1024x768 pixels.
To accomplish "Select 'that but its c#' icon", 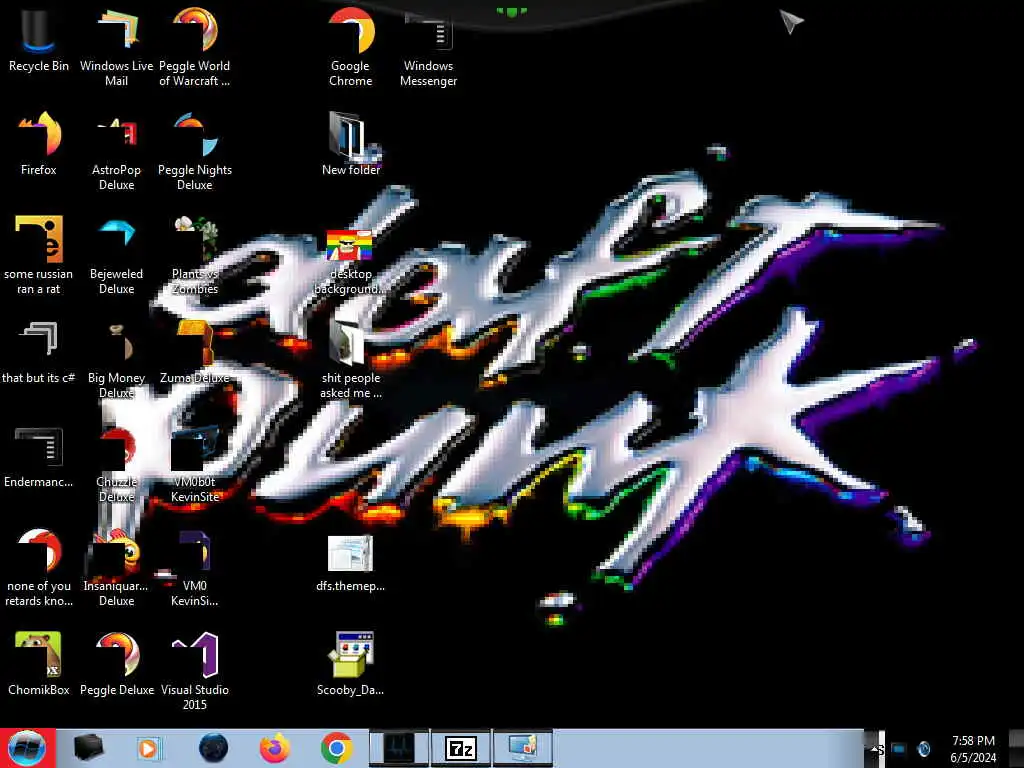I will pos(39,351).
